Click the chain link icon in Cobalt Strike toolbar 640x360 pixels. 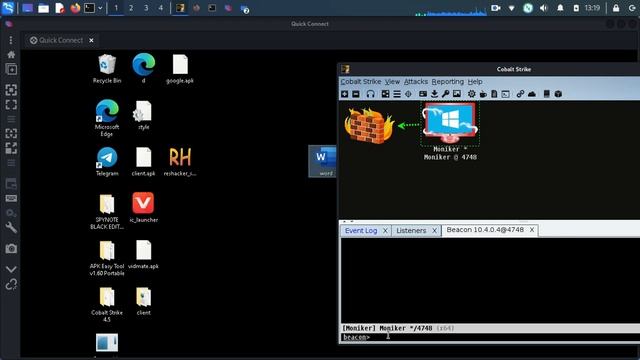pos(520,94)
